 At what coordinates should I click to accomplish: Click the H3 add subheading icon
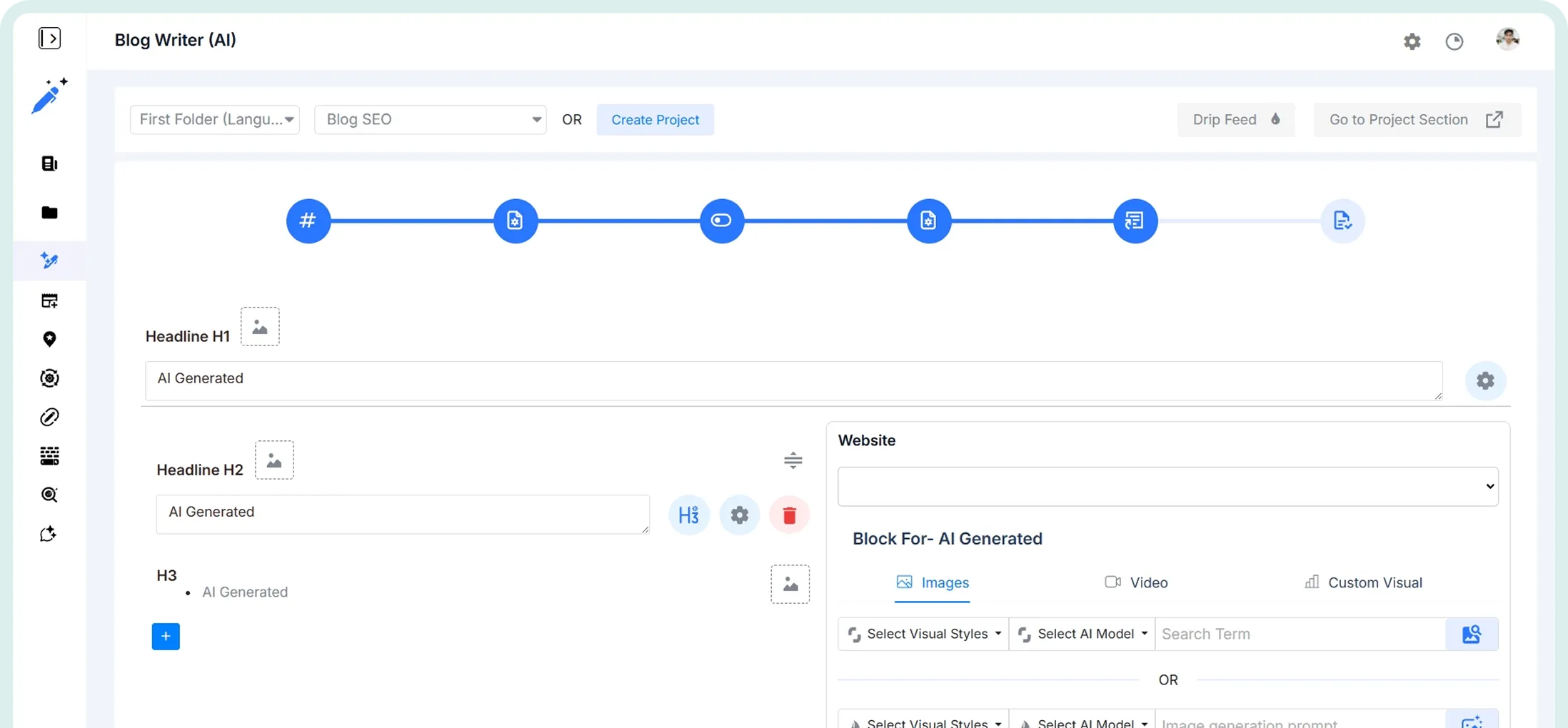pos(688,515)
